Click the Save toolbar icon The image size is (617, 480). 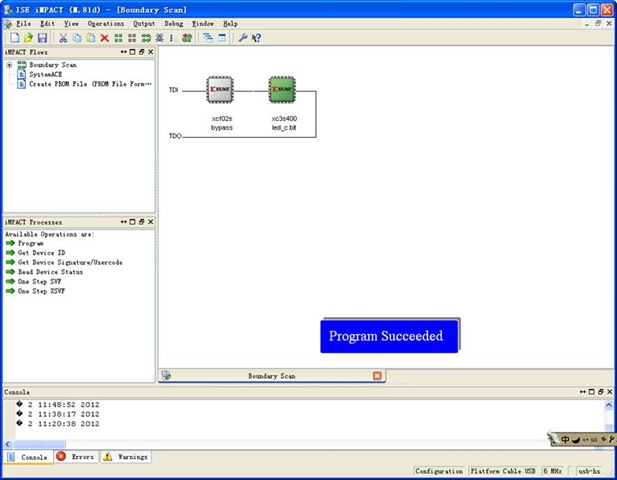[42, 37]
